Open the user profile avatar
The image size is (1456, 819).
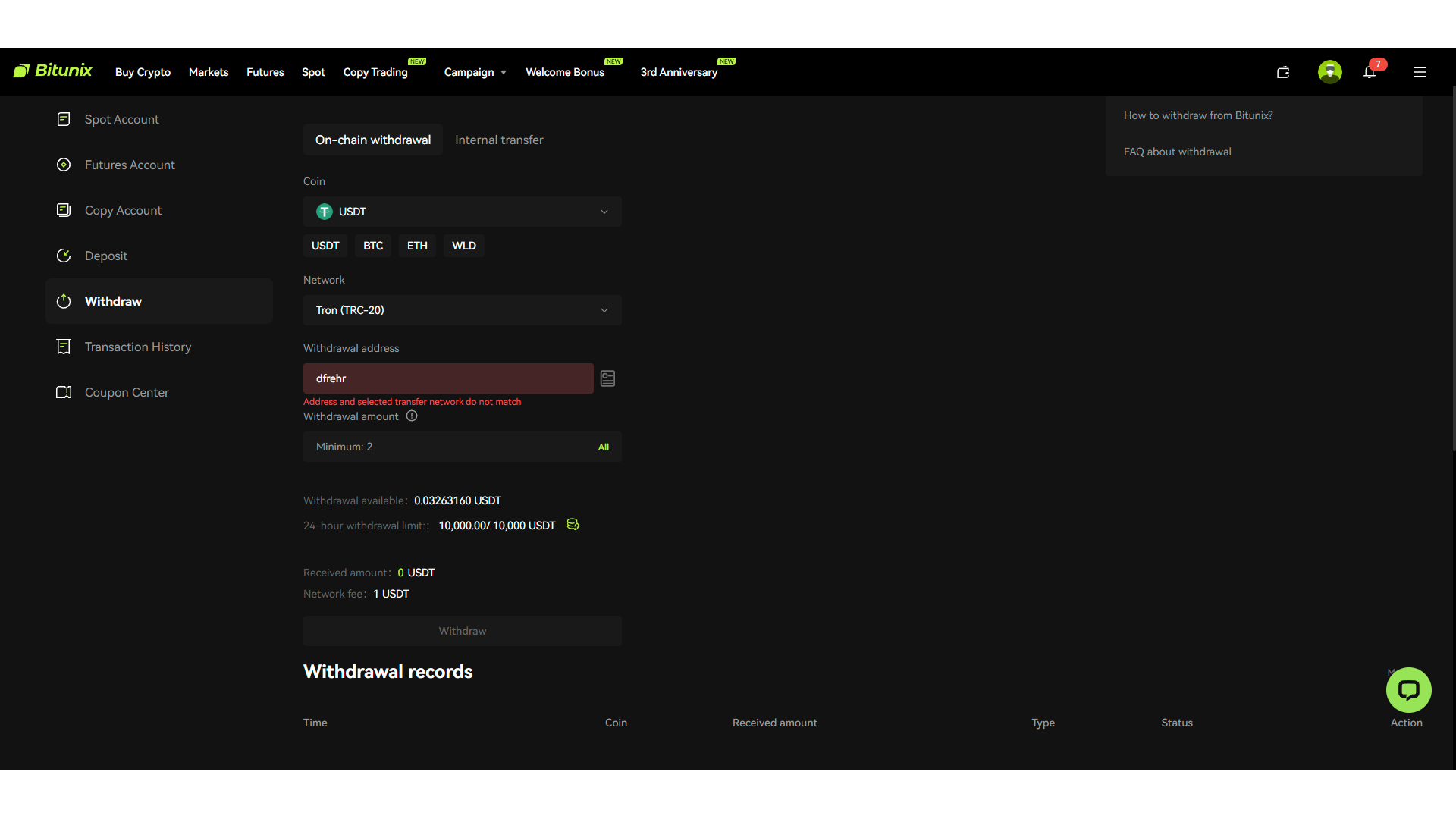pos(1330,72)
